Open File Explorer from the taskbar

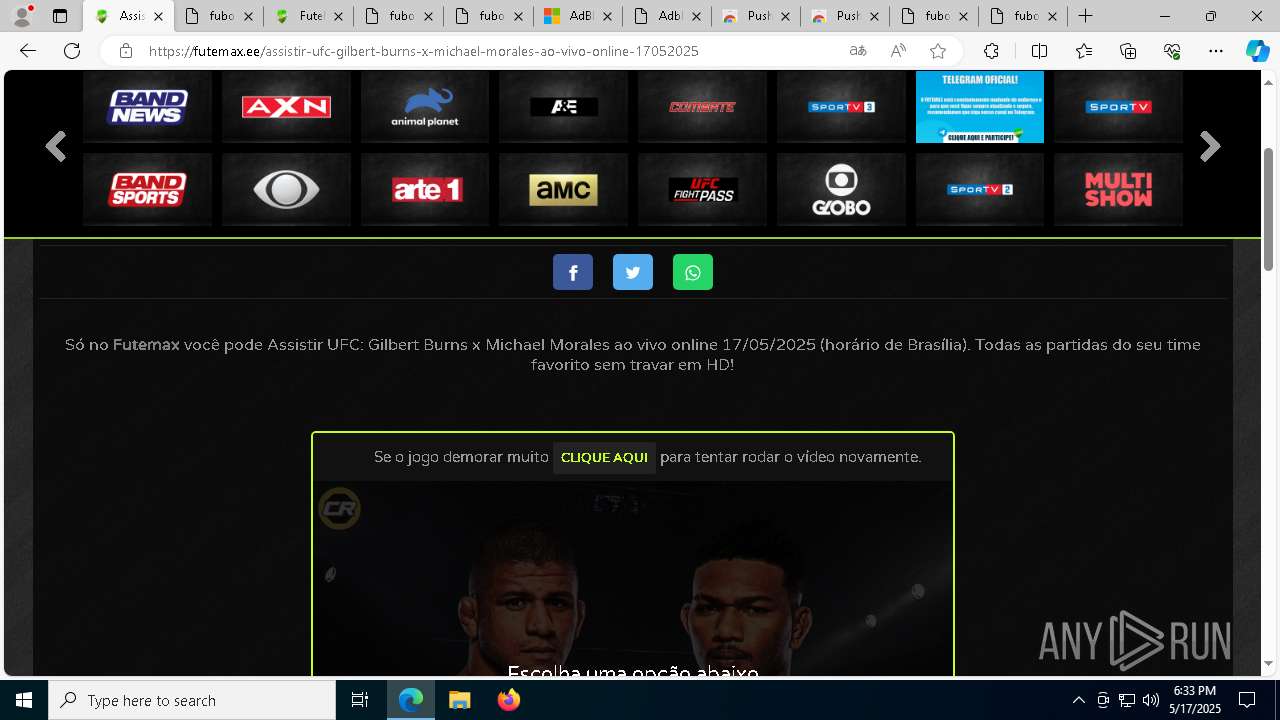[x=459, y=700]
